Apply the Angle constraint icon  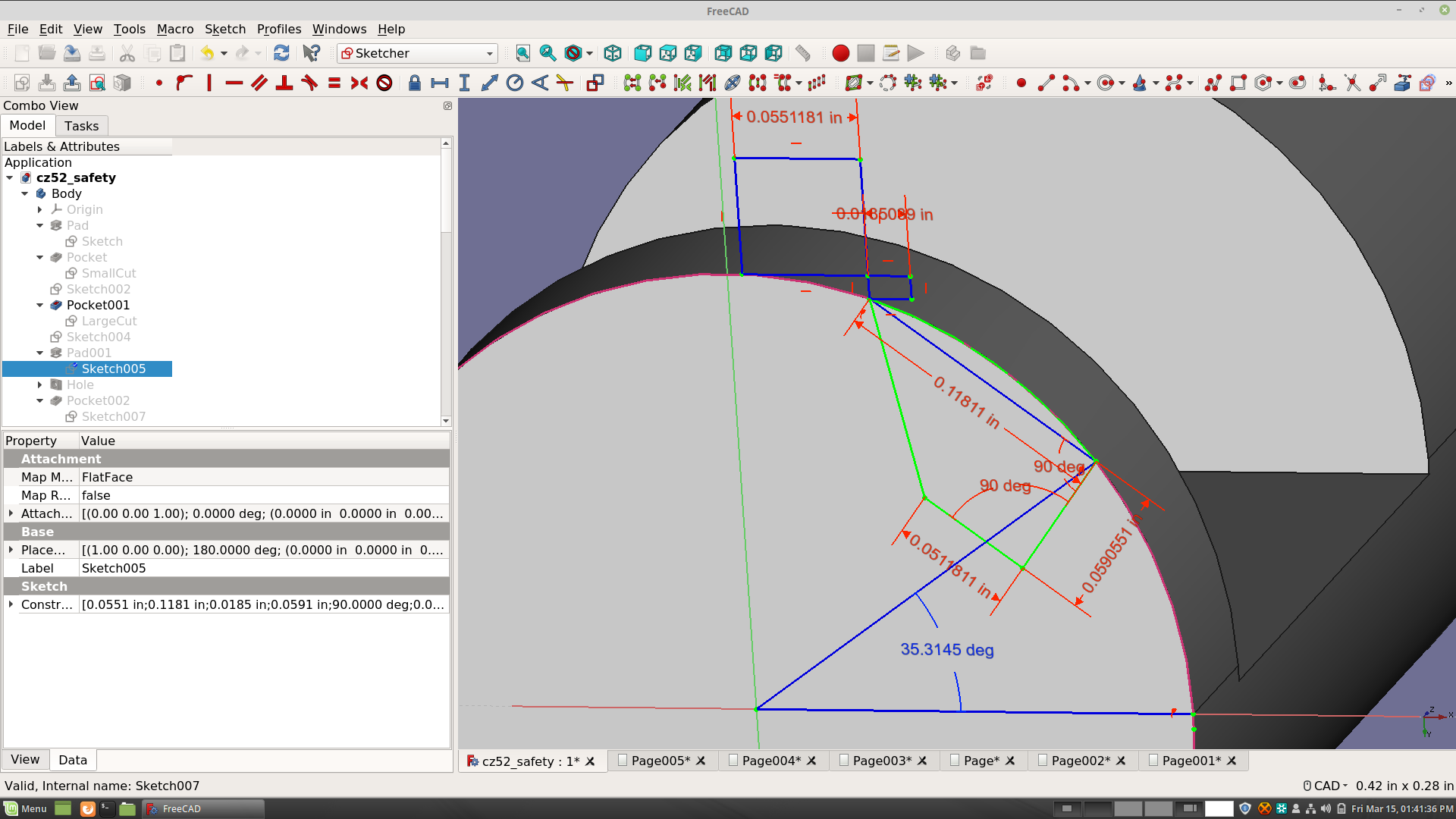click(540, 83)
